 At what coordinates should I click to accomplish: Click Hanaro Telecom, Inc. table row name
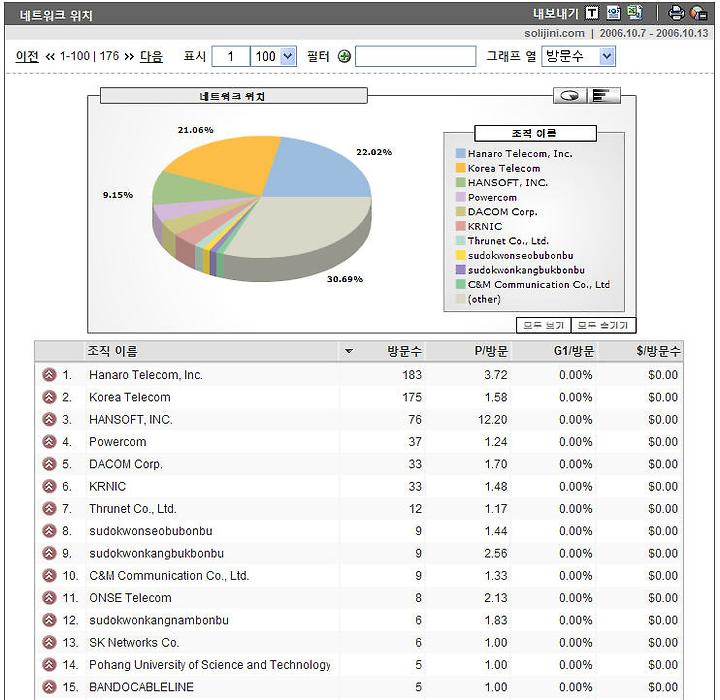[x=146, y=375]
